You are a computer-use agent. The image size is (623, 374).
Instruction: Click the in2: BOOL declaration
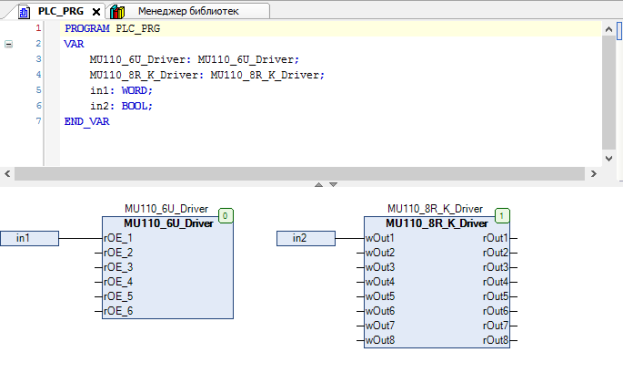click(121, 106)
